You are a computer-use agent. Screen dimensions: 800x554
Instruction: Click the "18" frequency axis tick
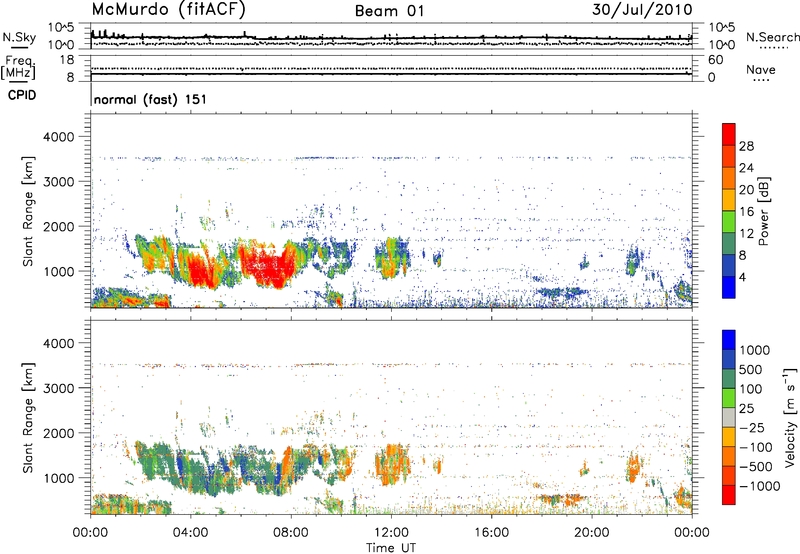[x=66, y=60]
